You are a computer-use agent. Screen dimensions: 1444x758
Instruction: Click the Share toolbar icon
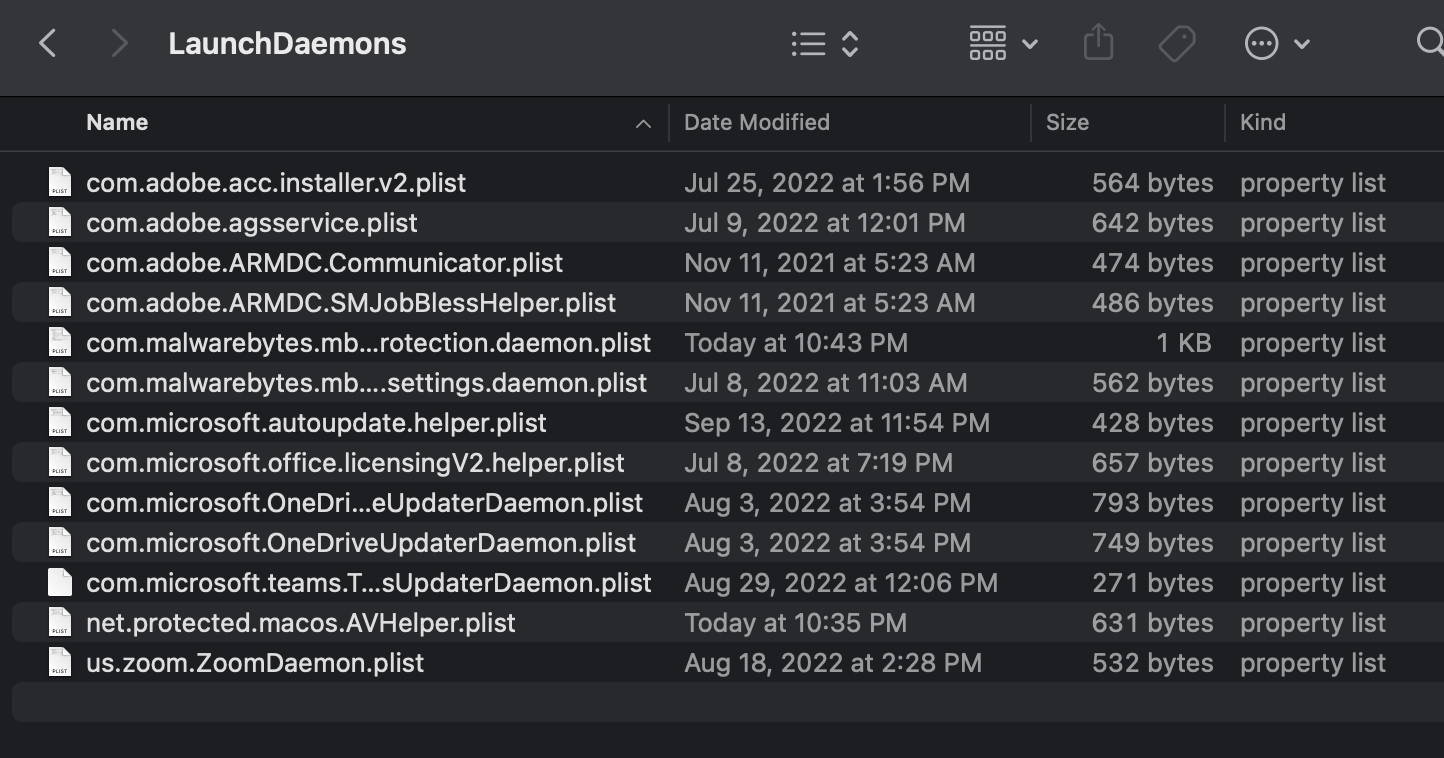click(1098, 43)
